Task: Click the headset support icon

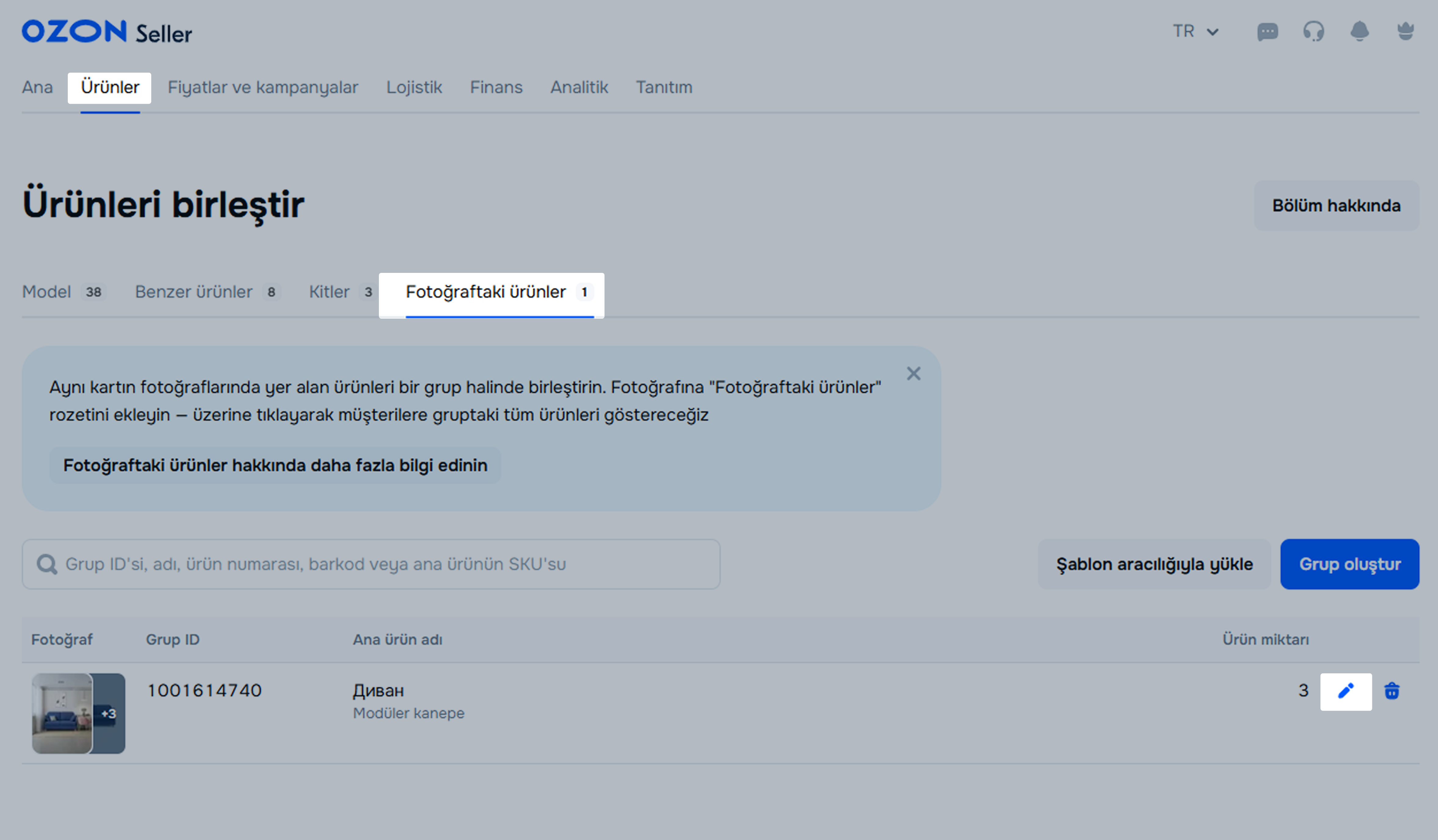Action: (1313, 31)
